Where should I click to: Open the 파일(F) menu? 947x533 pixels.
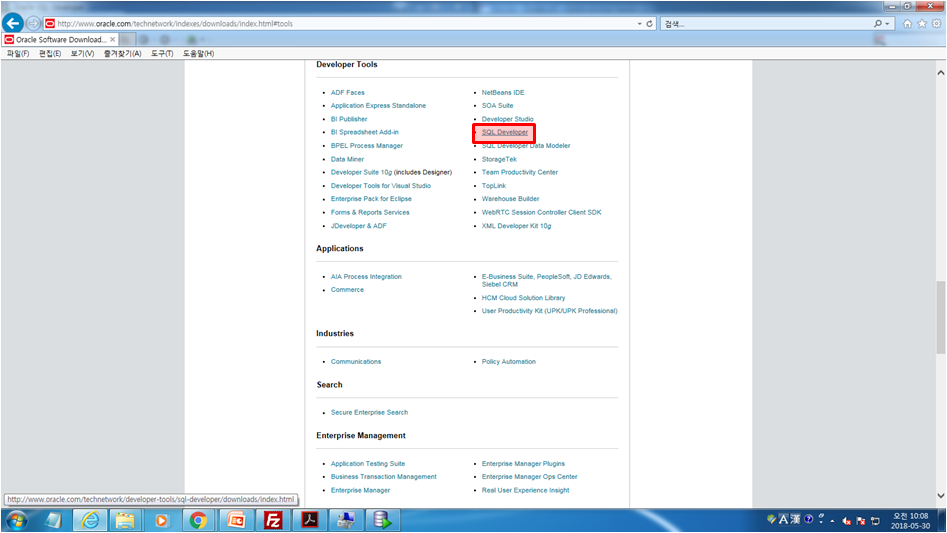[18, 53]
